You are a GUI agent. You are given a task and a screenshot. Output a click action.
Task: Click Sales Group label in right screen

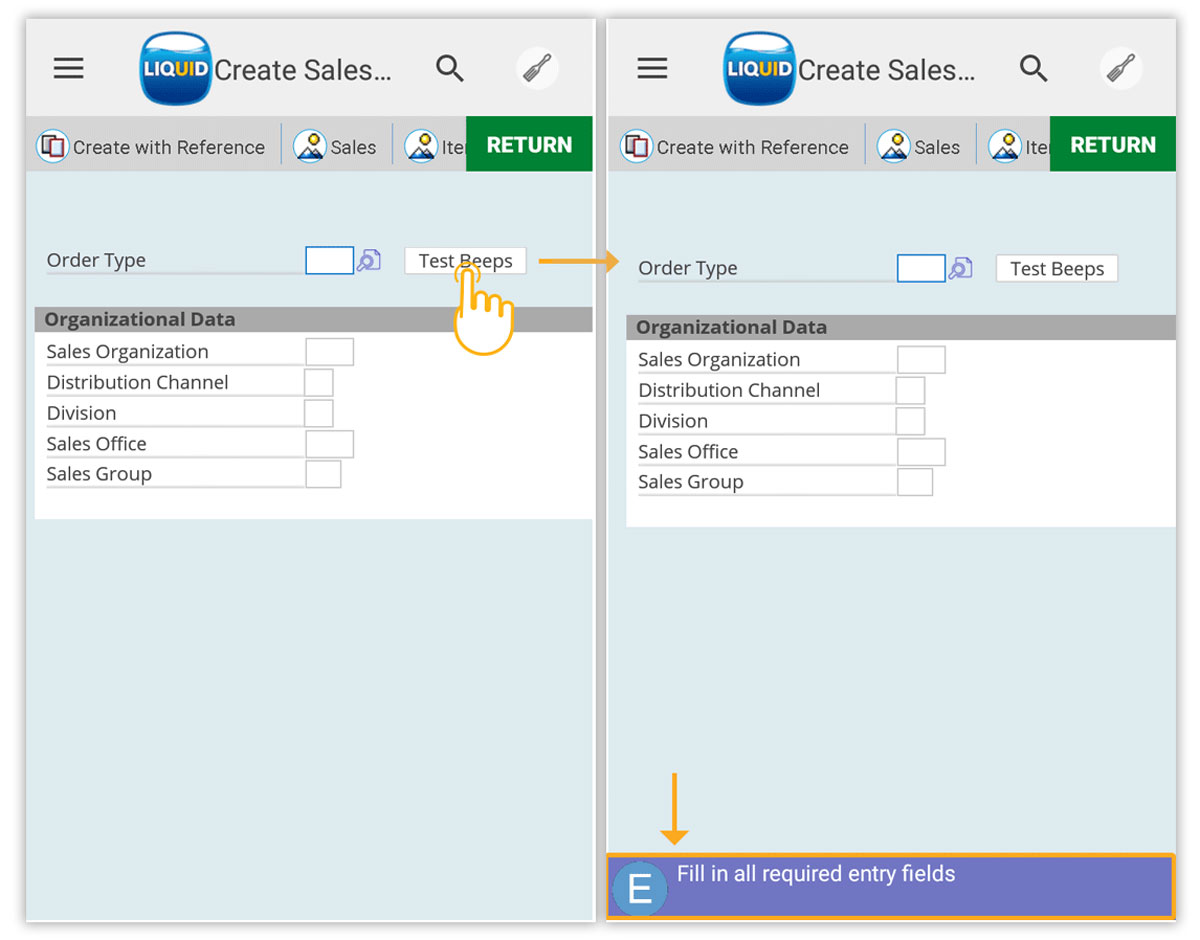tap(691, 482)
